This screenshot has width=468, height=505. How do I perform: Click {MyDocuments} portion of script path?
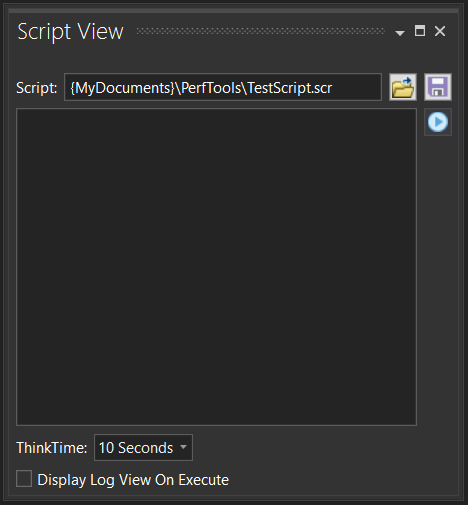coord(123,88)
